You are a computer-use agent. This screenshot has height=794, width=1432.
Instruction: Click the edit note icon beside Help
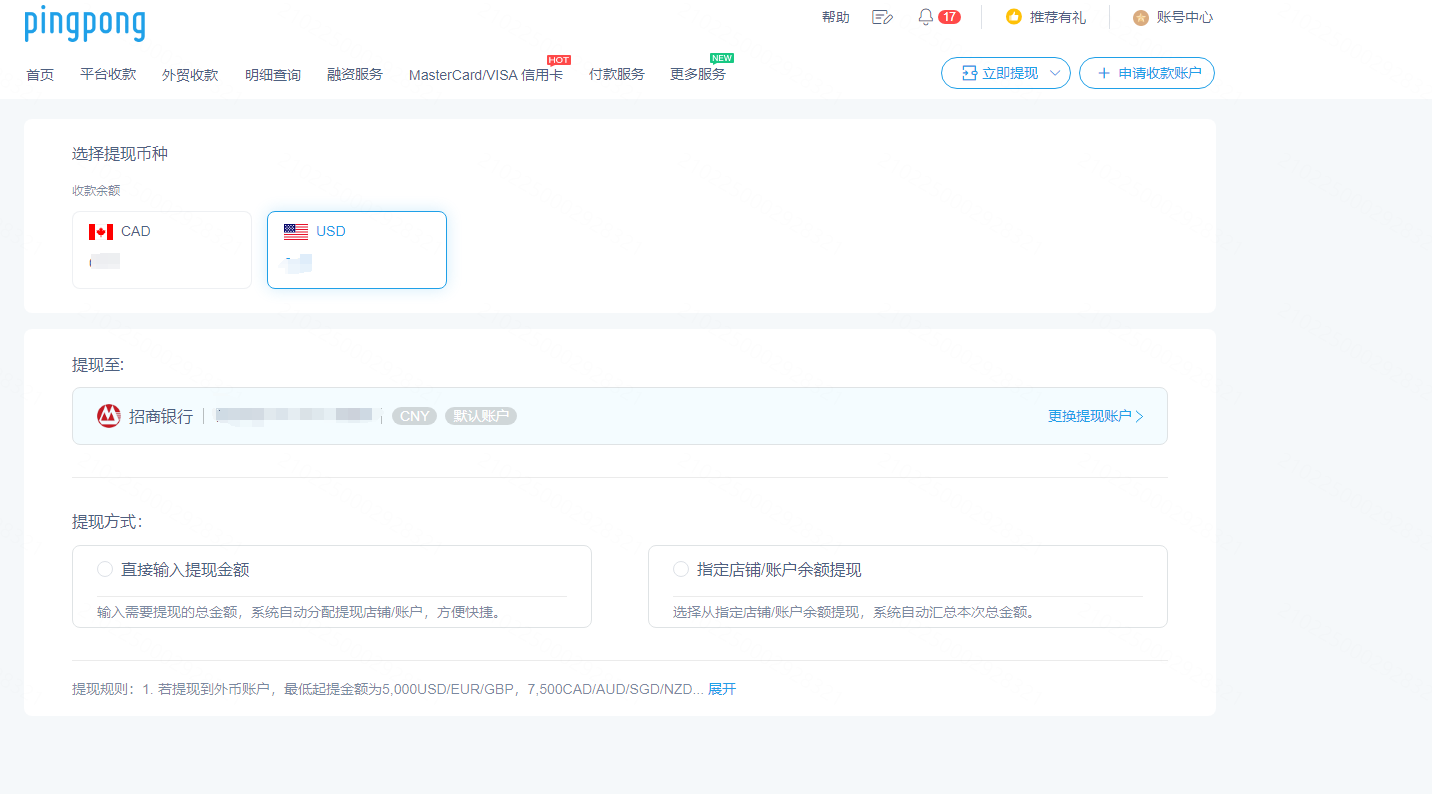pyautogui.click(x=882, y=17)
